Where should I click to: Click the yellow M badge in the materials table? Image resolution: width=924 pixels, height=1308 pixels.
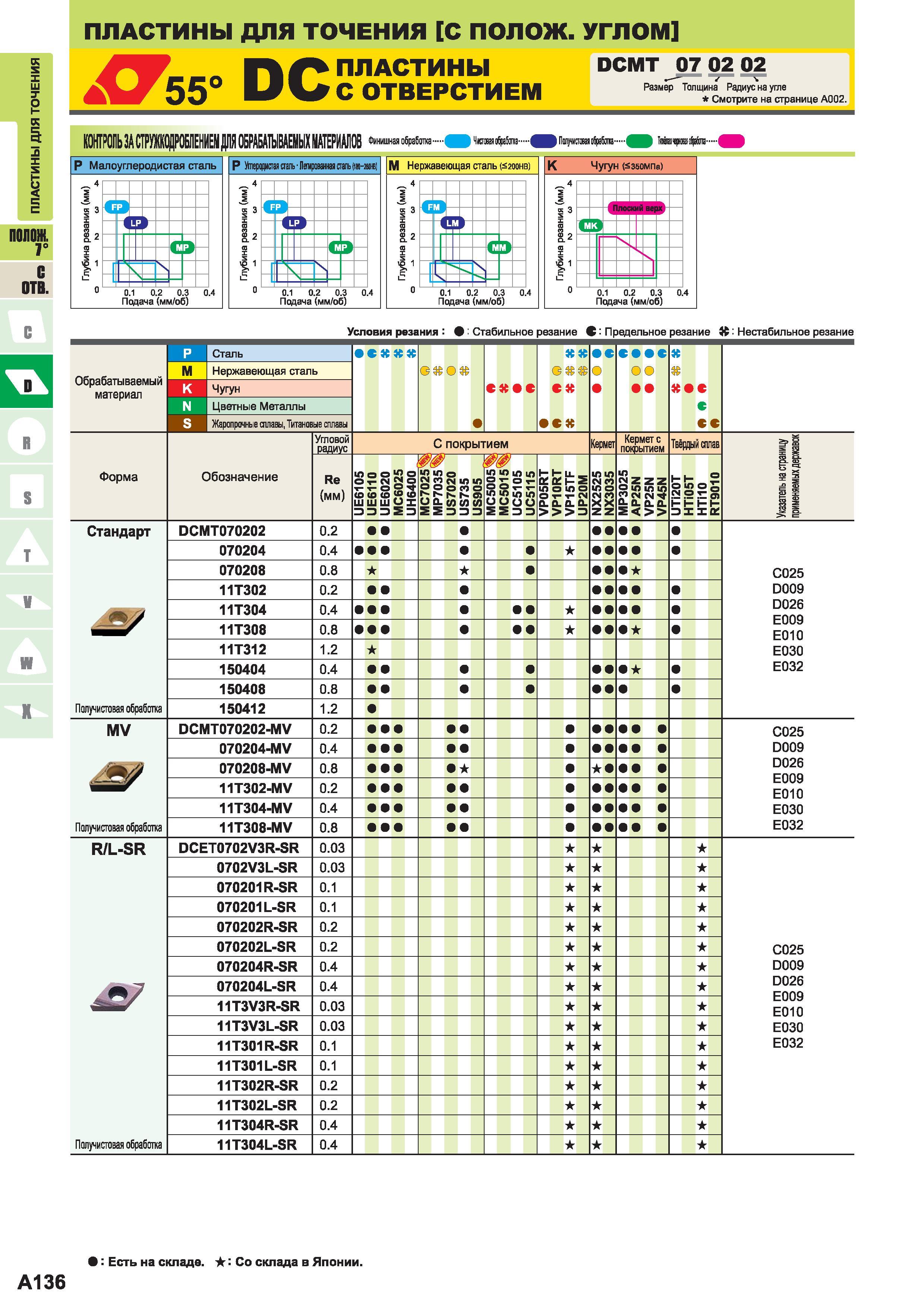tap(187, 371)
